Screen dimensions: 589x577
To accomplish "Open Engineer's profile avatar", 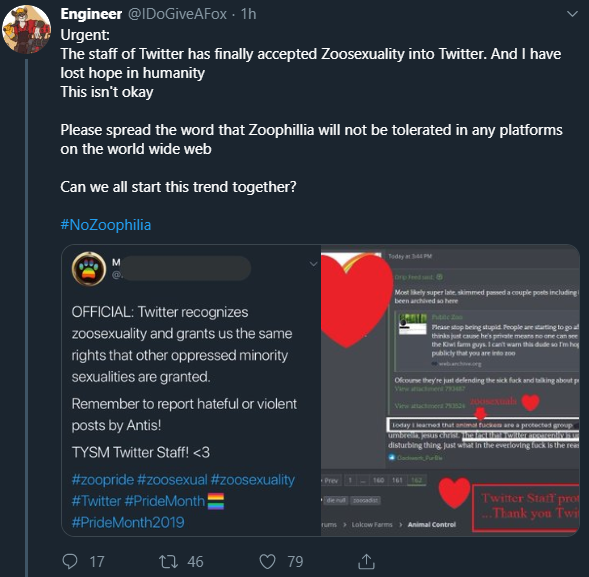I will pyautogui.click(x=26, y=29).
